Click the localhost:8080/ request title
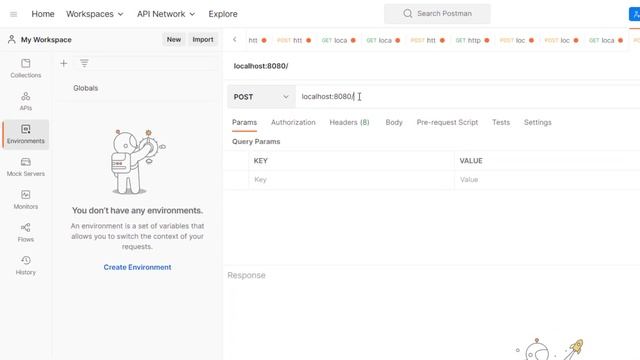 [x=261, y=66]
